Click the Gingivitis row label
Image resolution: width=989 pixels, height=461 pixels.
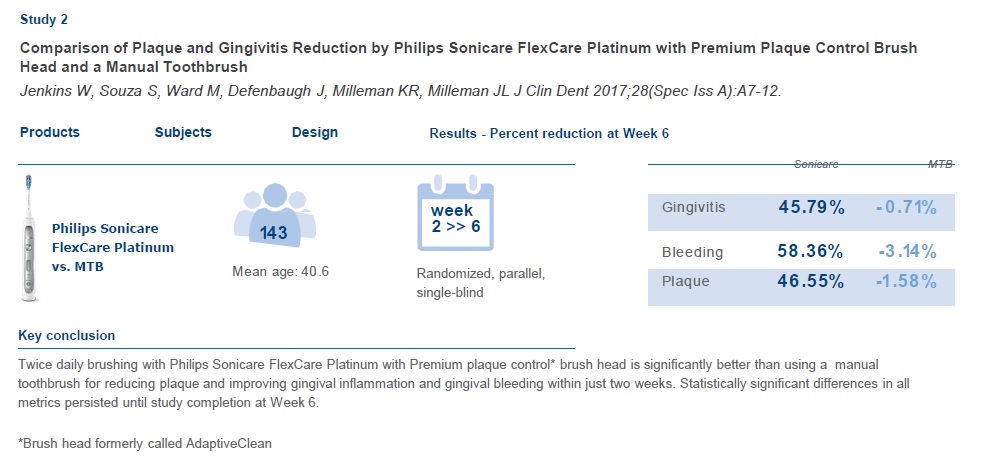[694, 208]
